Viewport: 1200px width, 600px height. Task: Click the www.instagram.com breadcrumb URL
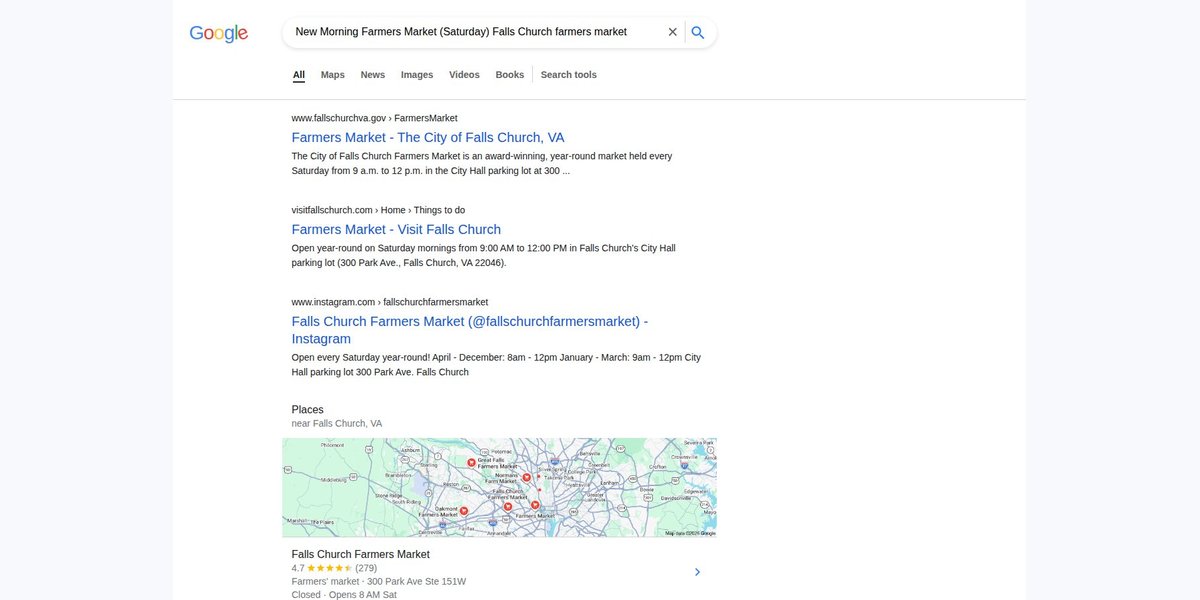coord(390,302)
